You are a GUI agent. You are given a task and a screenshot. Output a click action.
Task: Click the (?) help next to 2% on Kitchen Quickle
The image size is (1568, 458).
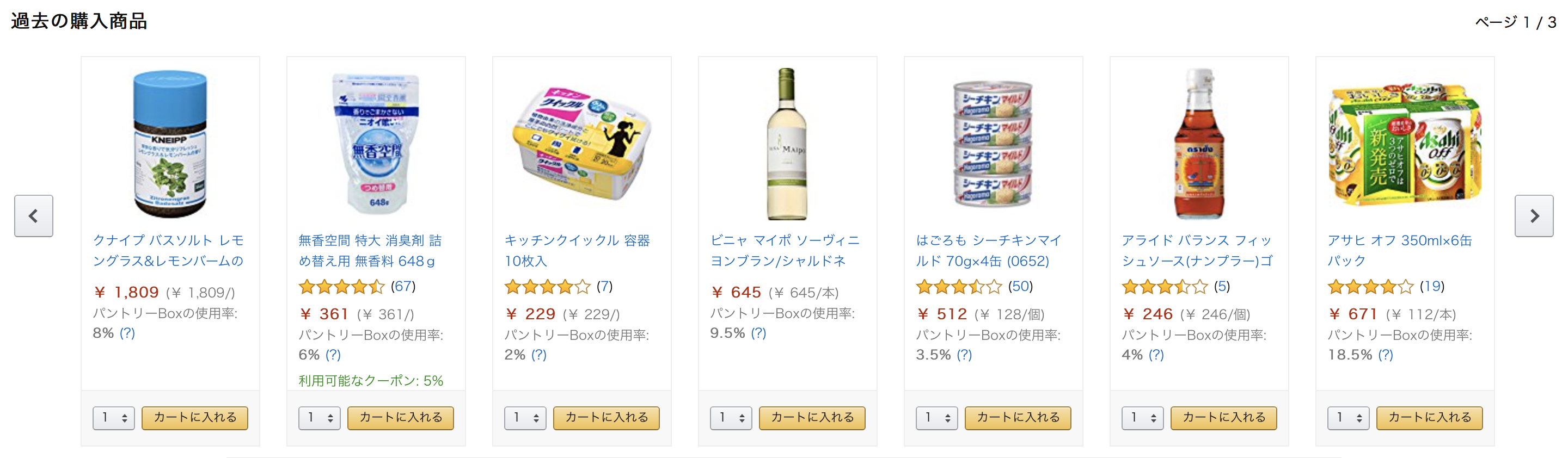tap(538, 355)
